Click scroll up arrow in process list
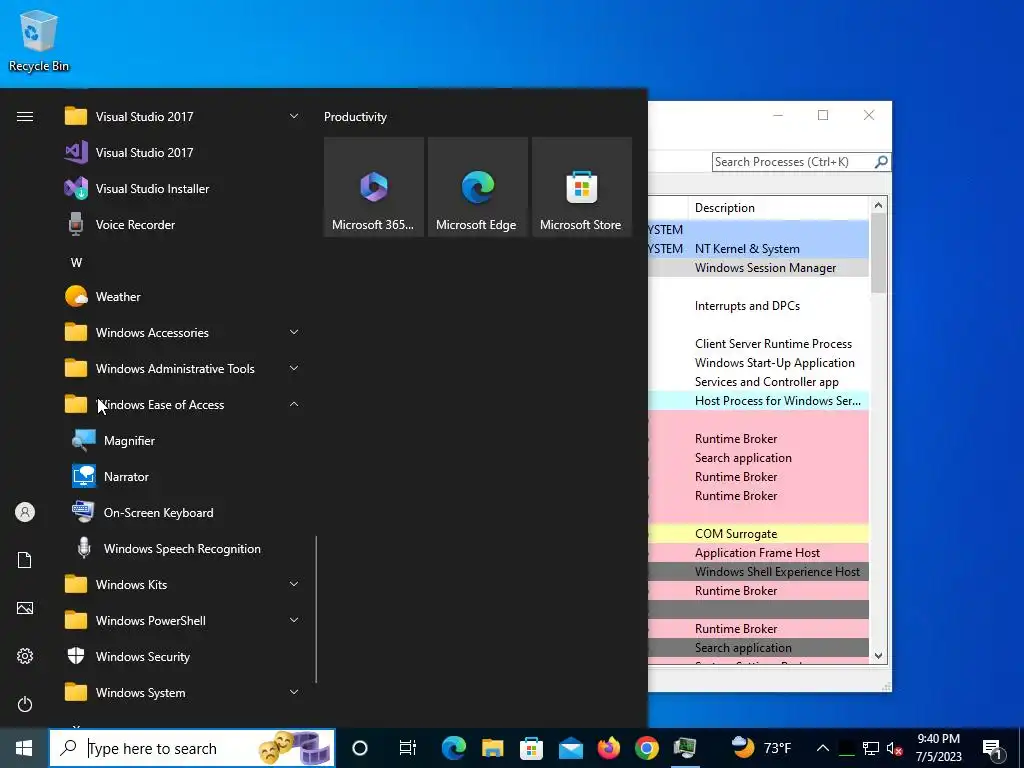Screen dimensions: 1024x768 click(x=878, y=205)
